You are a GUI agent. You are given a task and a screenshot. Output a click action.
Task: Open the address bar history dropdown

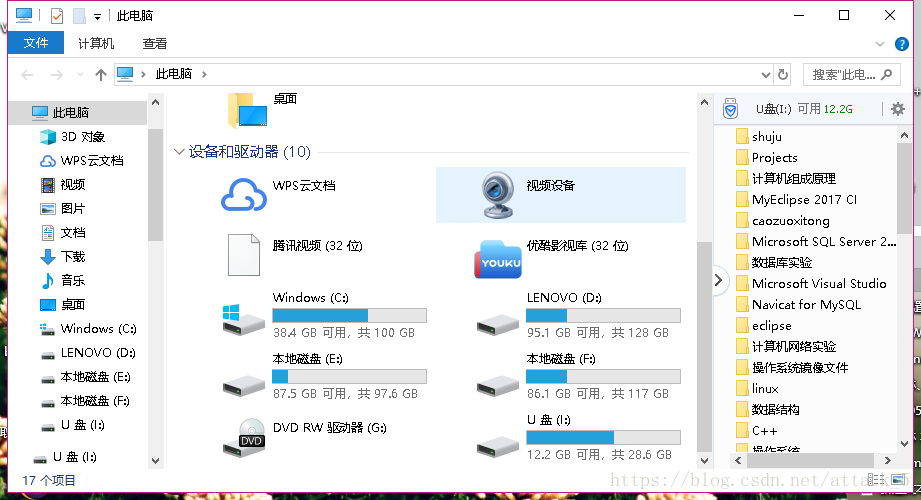point(765,75)
